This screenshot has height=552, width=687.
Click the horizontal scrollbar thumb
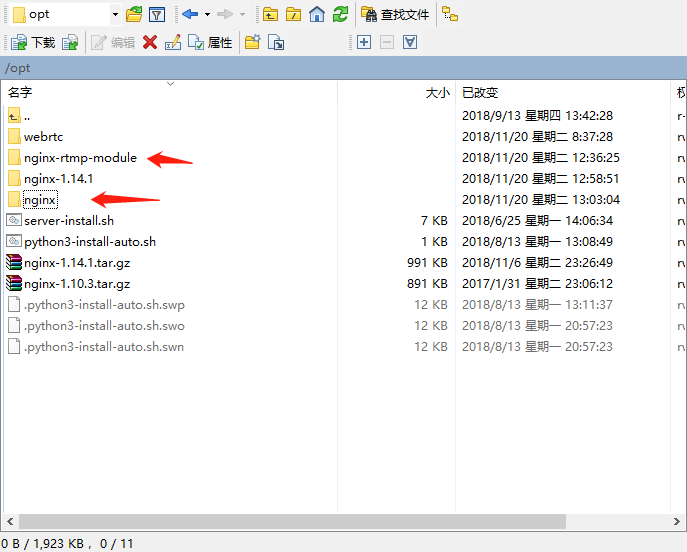click(x=292, y=521)
